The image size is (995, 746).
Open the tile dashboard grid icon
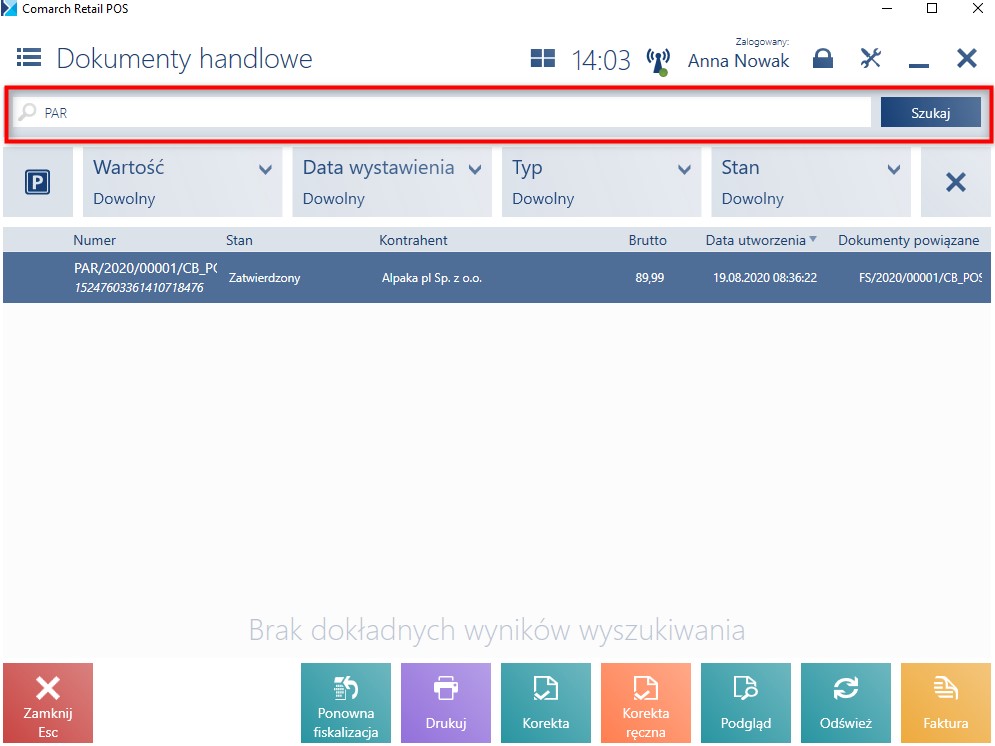coord(543,58)
